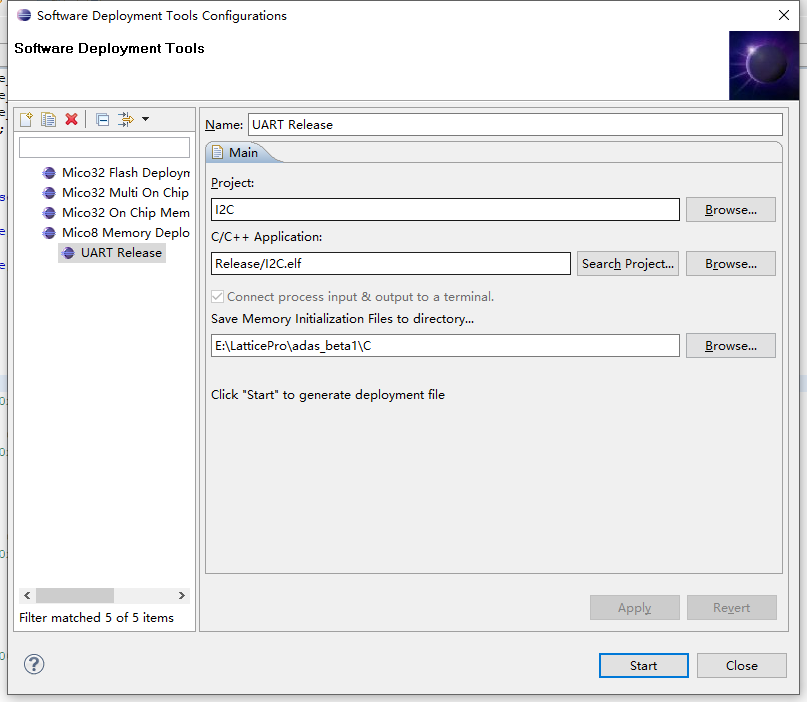Click the Revert button

click(x=731, y=607)
